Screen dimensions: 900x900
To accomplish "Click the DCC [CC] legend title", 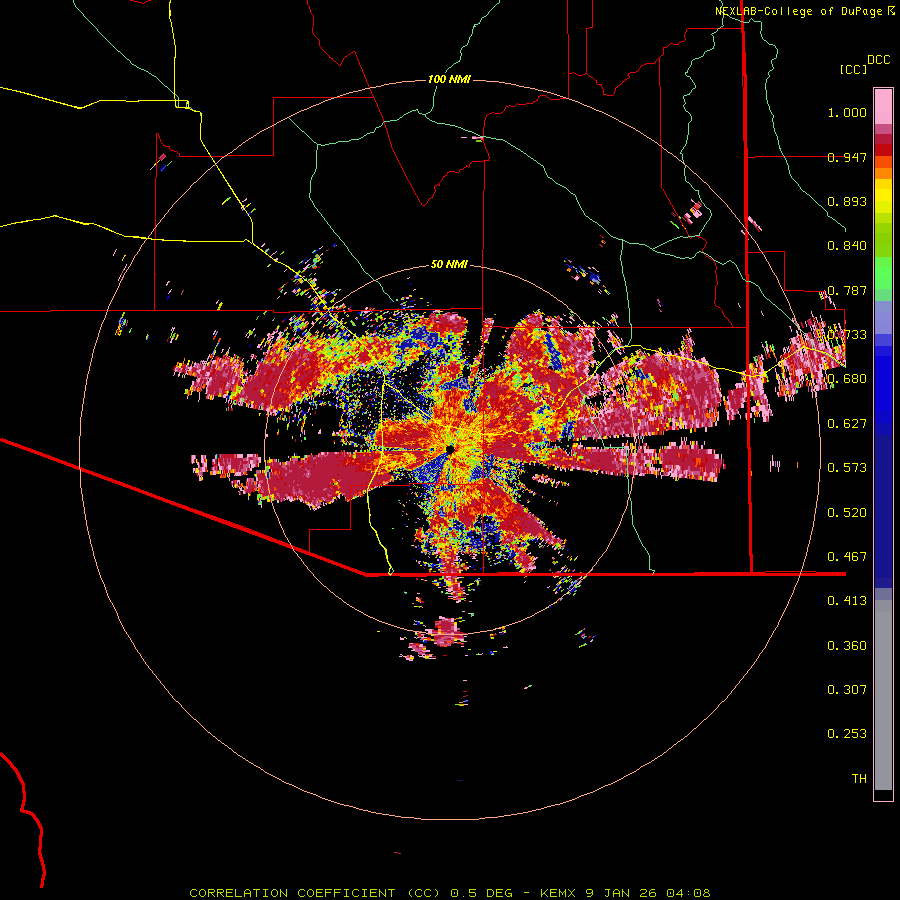I will point(864,64).
